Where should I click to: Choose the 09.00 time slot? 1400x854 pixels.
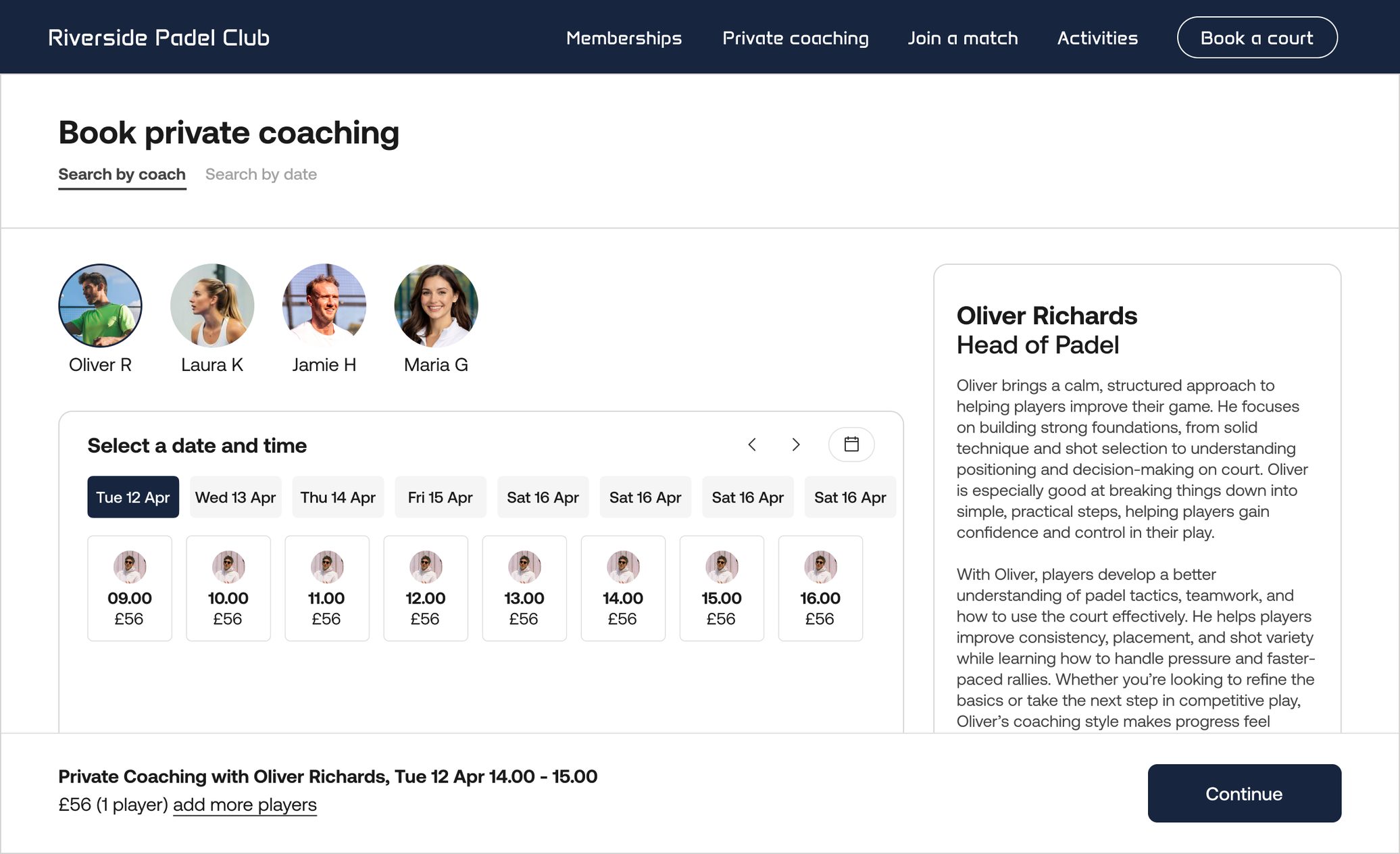130,588
